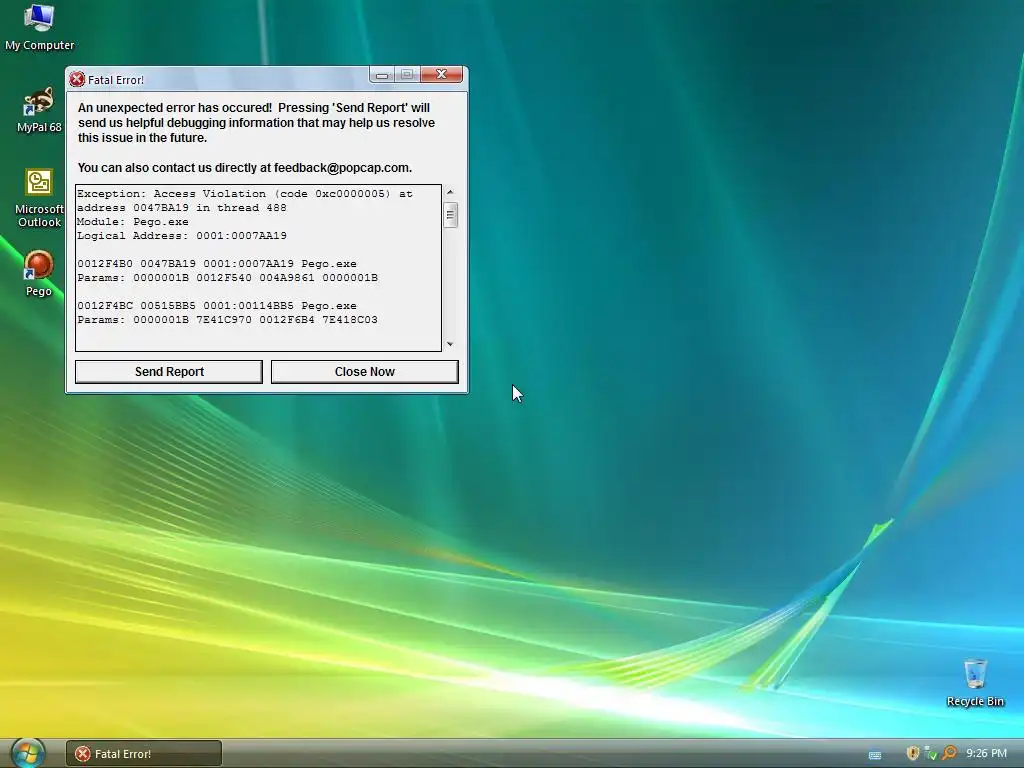Click the 'Params: 0000001B 0012F540' line
This screenshot has width=1024, height=768.
pos(227,278)
